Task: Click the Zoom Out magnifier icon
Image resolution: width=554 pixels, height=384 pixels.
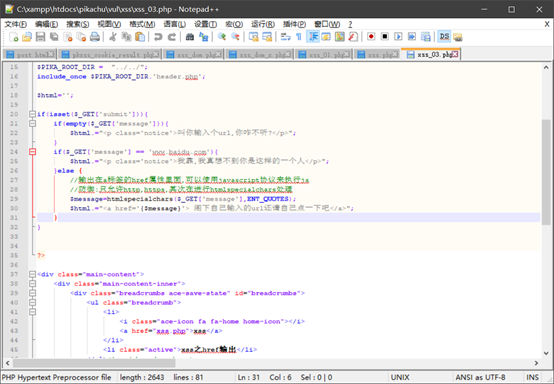Action: pyautogui.click(x=235, y=37)
